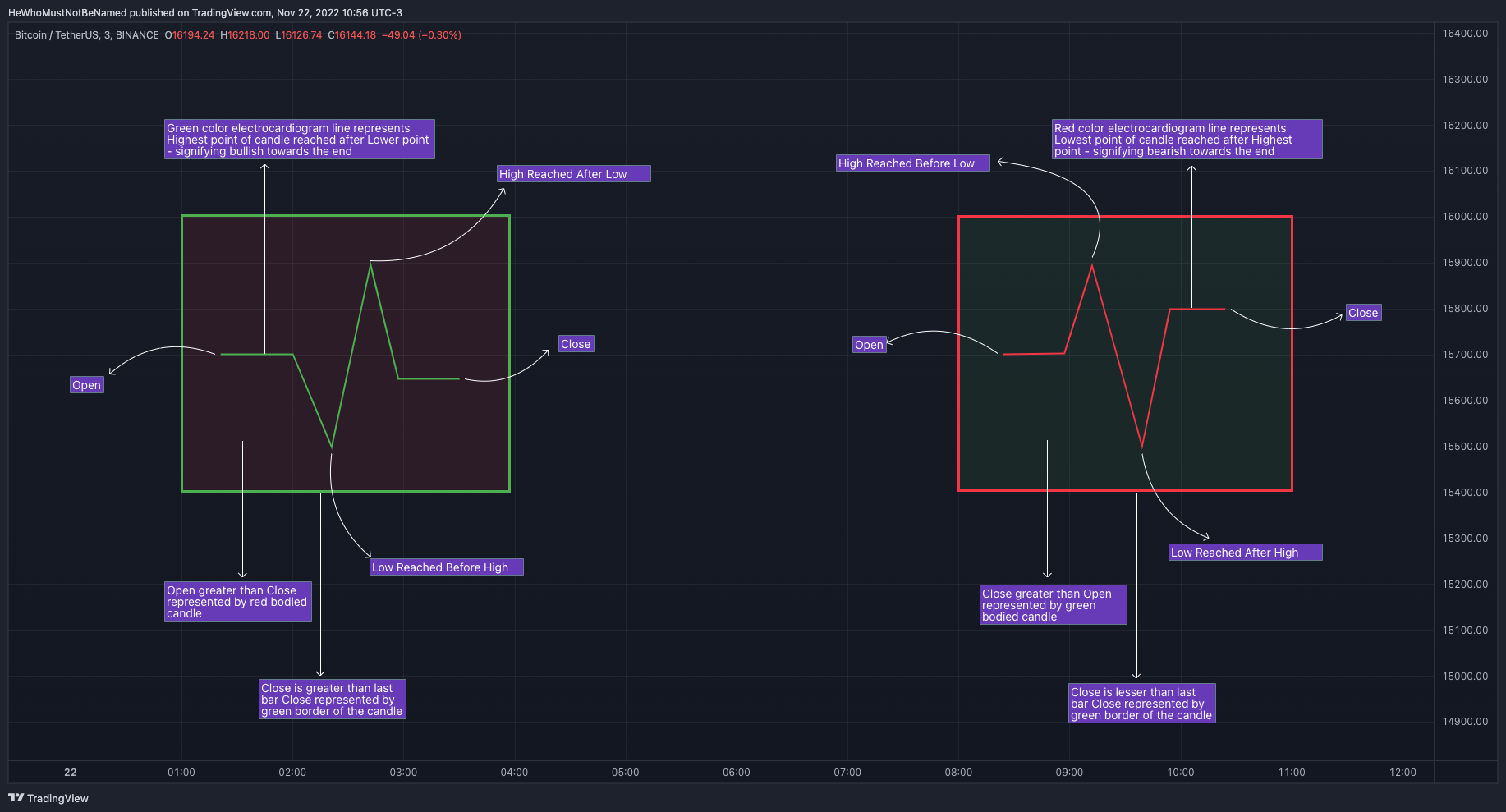Click the '22' date label on time axis
Viewport: 1506px width, 812px height.
click(71, 773)
